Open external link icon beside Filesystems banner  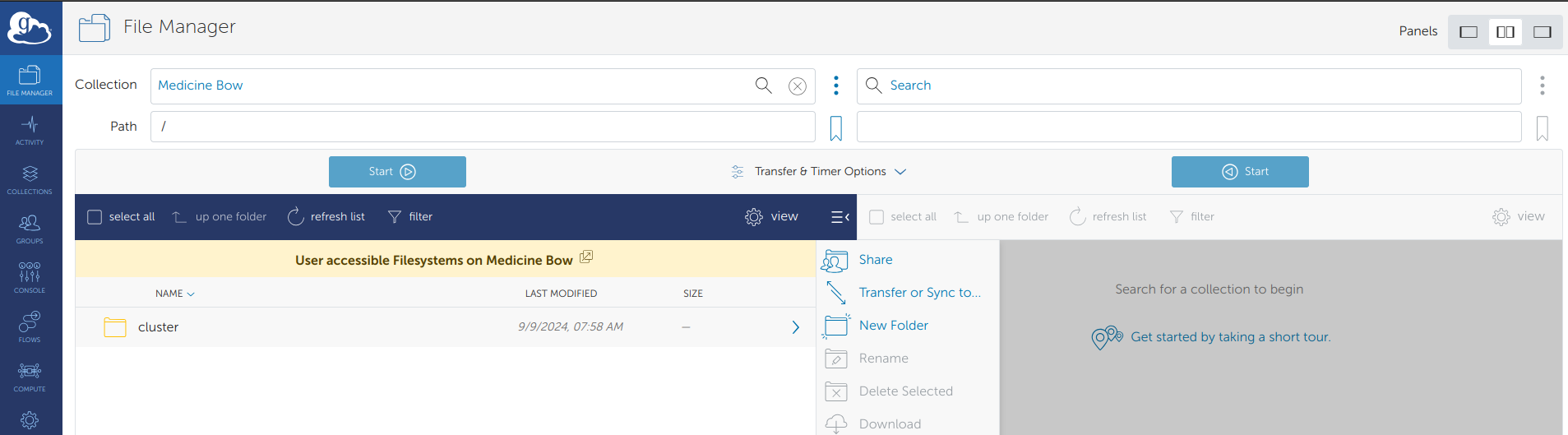586,257
